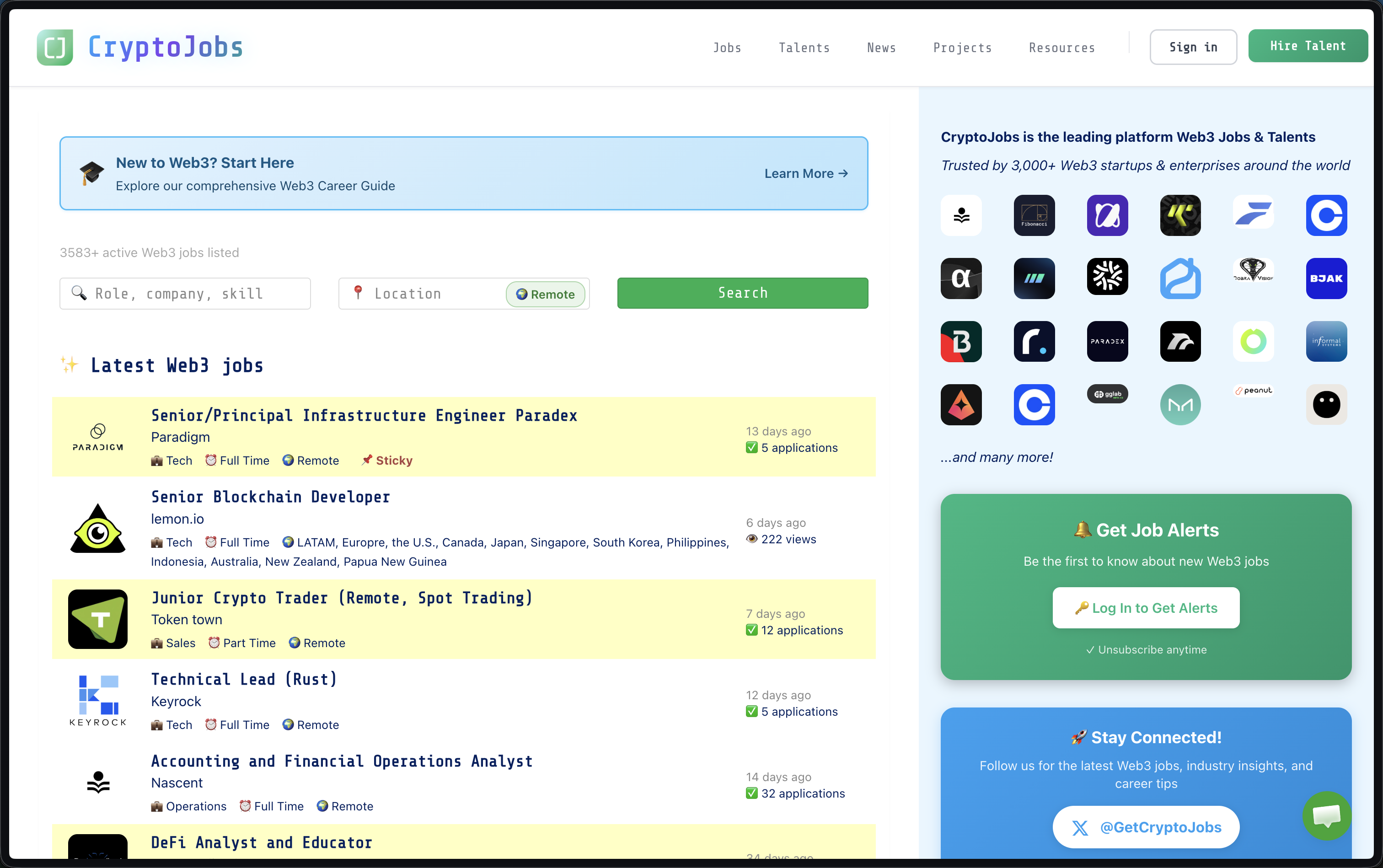Click the Coinbase logo in the bottom grid row
Screen dimensions: 1383x868
(1034, 405)
